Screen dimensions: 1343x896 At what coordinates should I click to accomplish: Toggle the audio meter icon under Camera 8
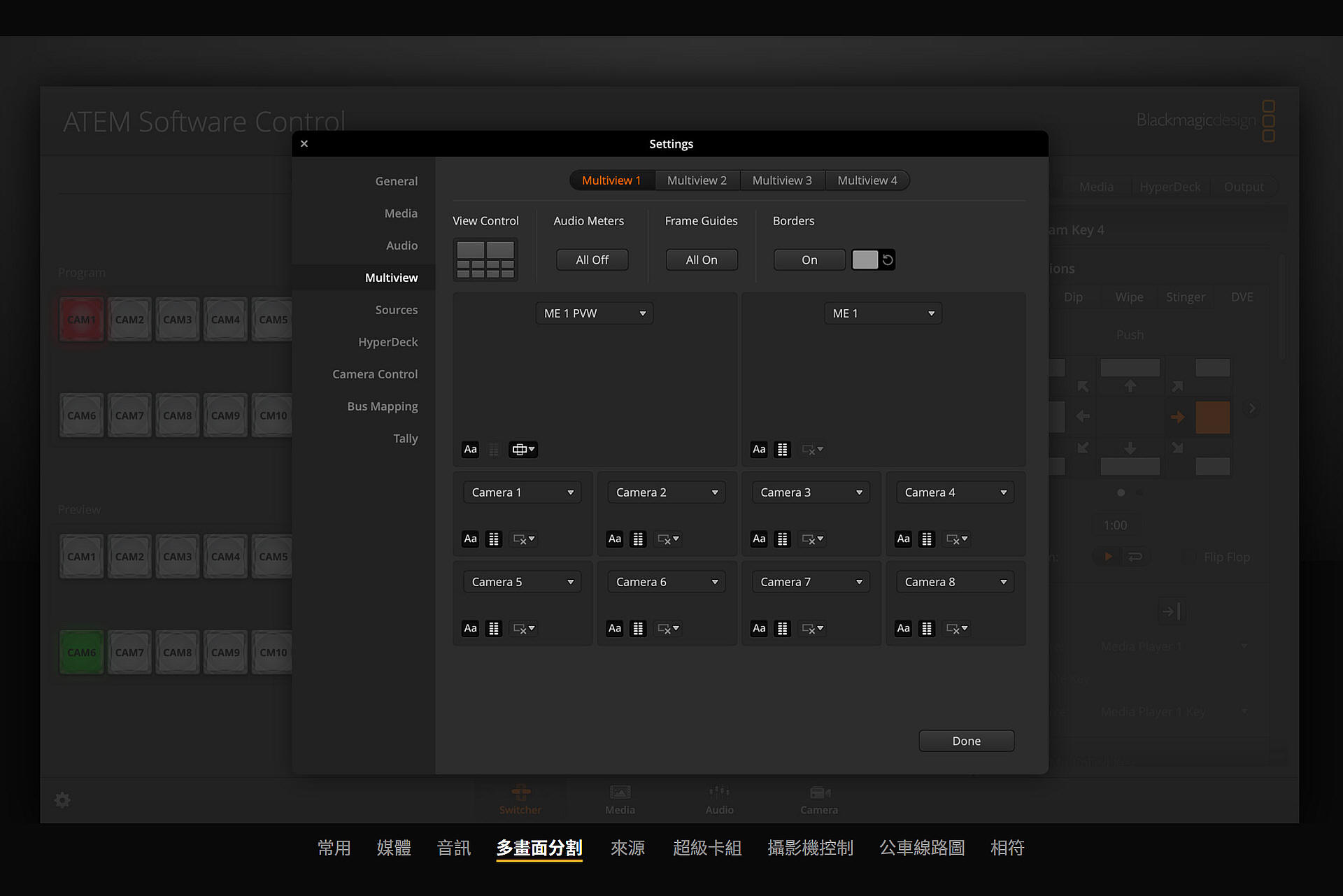[927, 629]
